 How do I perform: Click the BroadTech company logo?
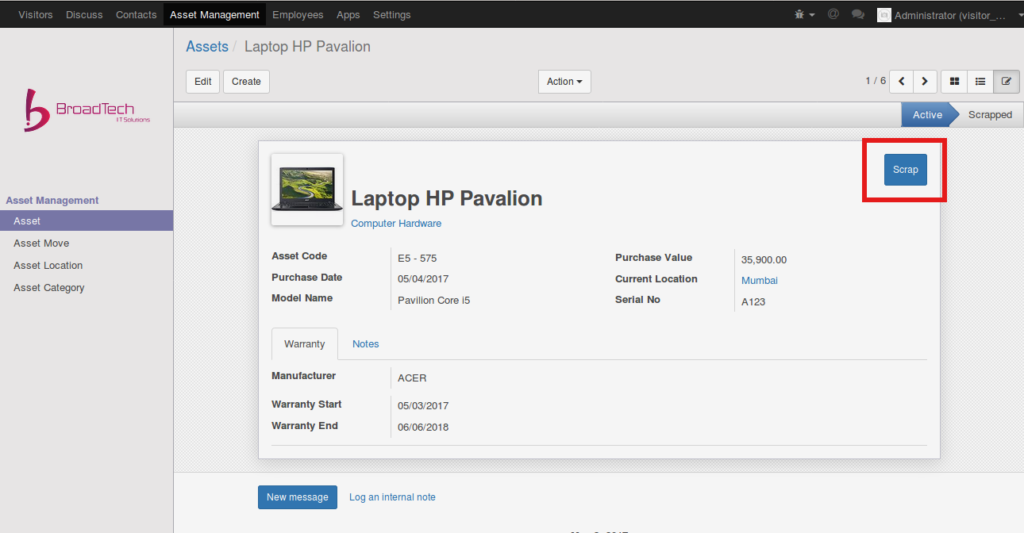[x=87, y=110]
